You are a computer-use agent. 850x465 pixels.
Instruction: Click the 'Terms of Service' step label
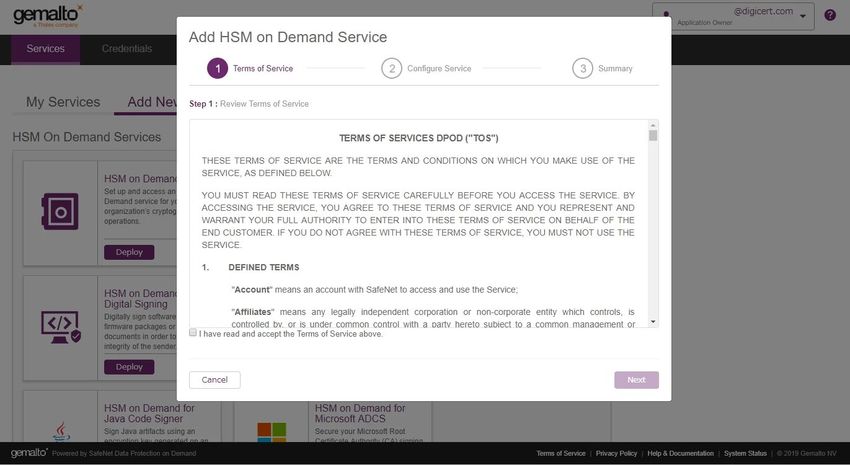coord(263,68)
